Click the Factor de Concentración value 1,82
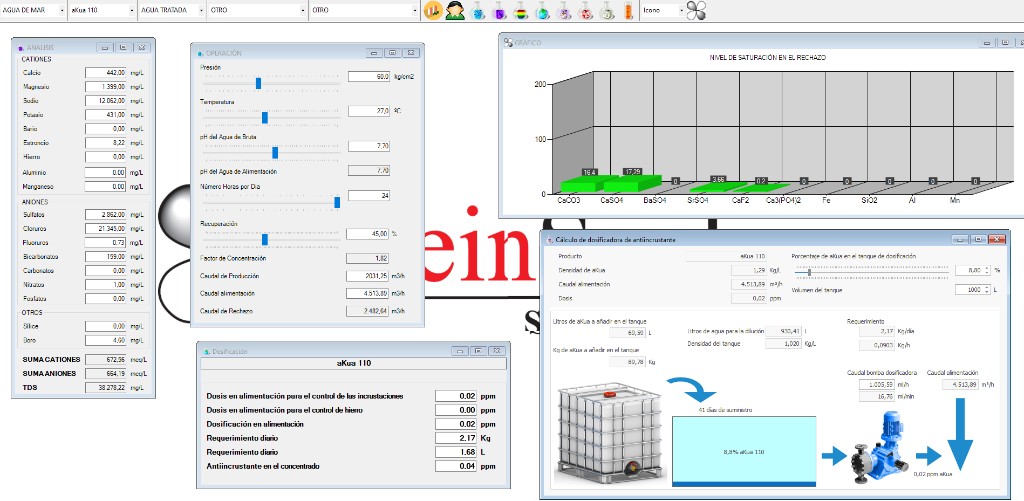This screenshot has width=1024, height=501. pyautogui.click(x=368, y=258)
